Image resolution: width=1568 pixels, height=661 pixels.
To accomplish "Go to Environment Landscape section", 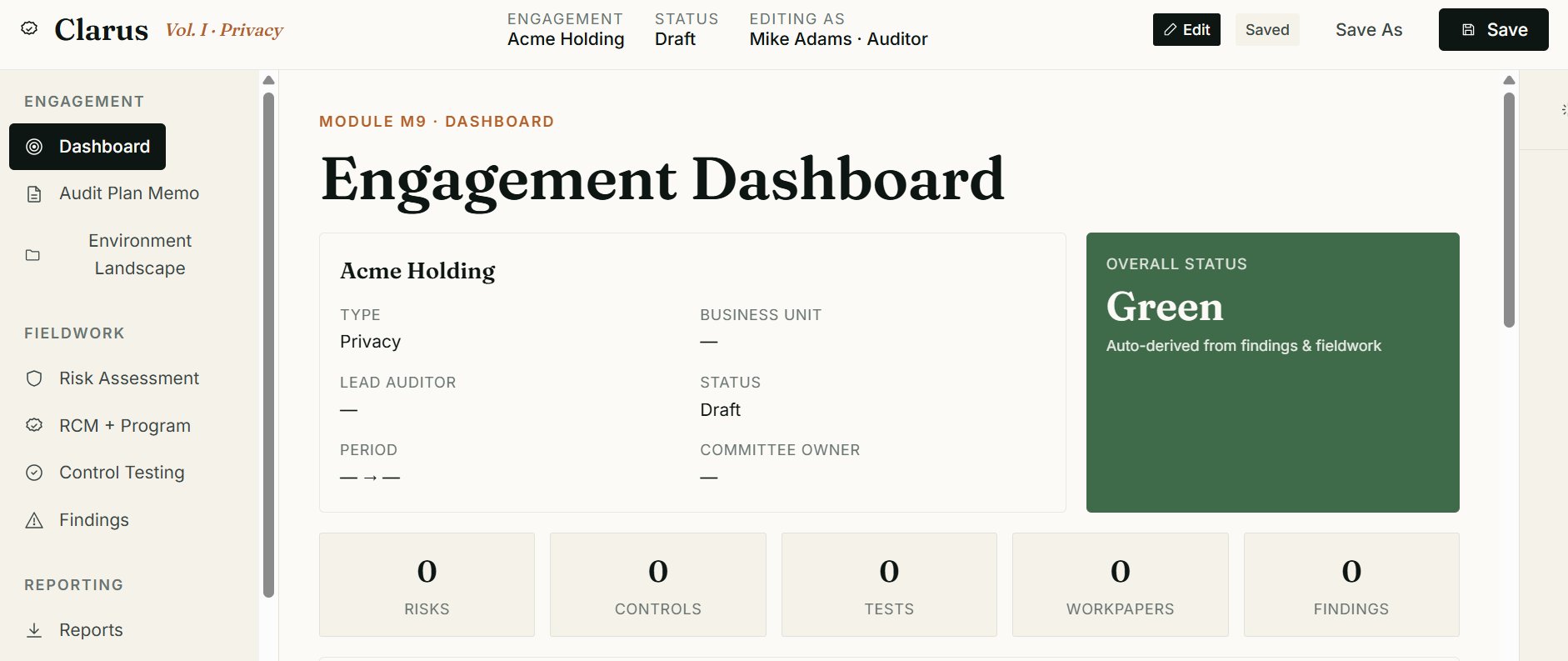I will pos(140,254).
